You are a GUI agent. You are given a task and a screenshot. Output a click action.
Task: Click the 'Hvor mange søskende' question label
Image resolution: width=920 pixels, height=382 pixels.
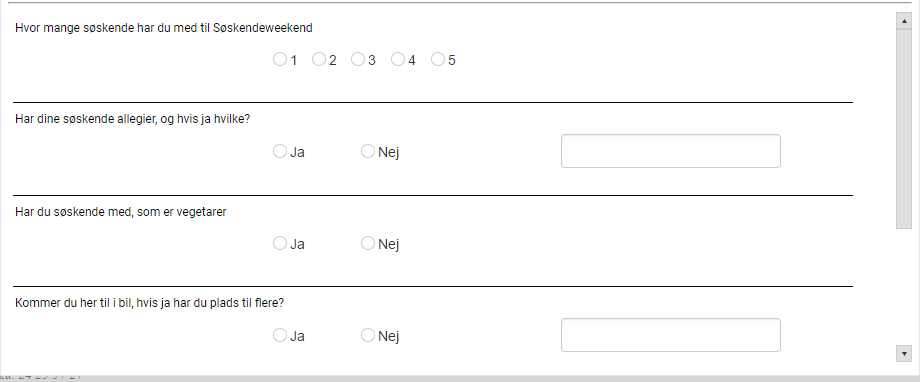click(x=164, y=28)
